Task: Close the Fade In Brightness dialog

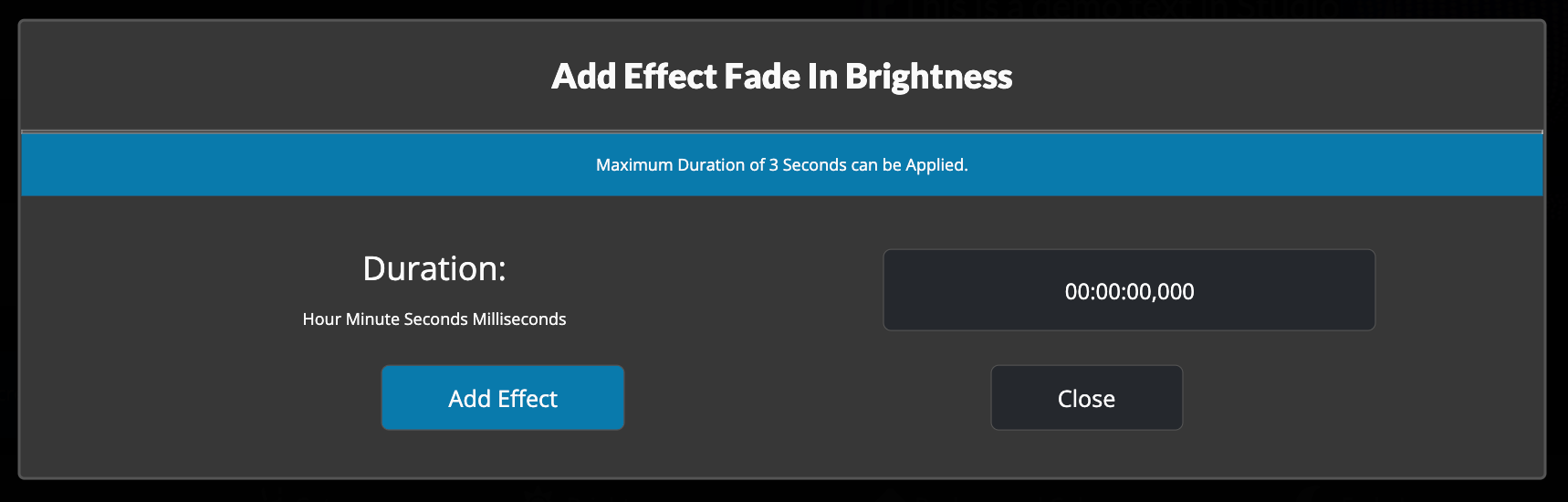Action: pos(1086,398)
